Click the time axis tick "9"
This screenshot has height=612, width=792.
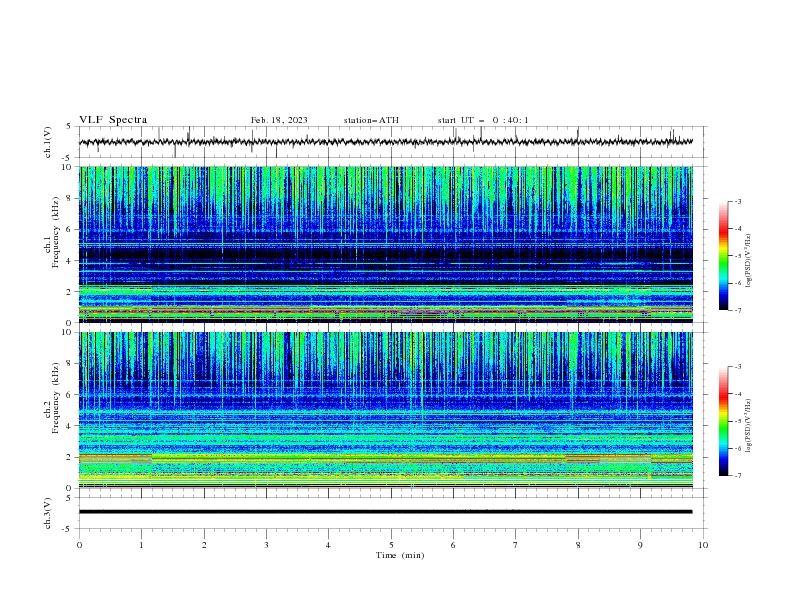(640, 545)
